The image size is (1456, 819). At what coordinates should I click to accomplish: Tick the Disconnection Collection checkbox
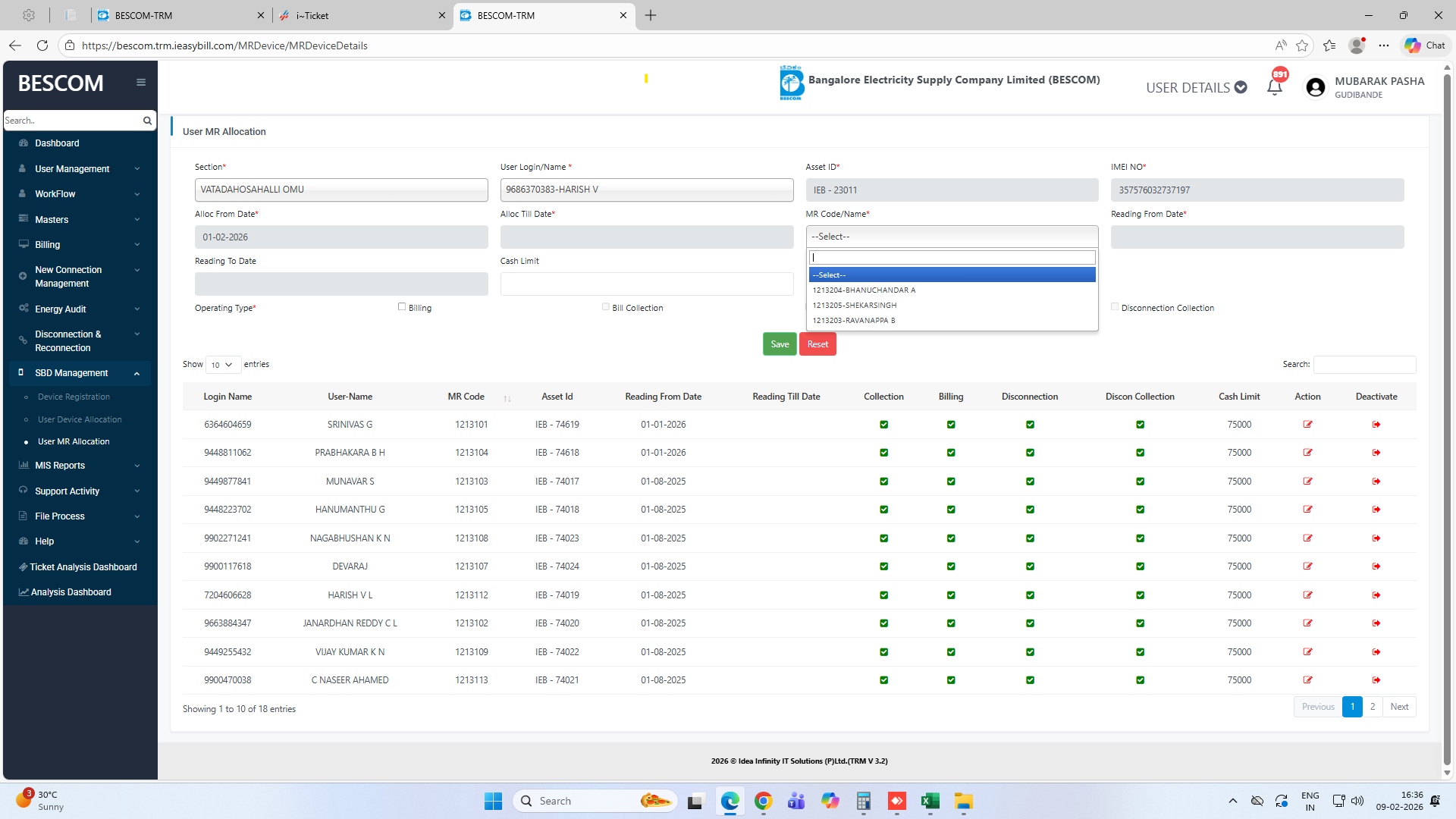pyautogui.click(x=1115, y=307)
